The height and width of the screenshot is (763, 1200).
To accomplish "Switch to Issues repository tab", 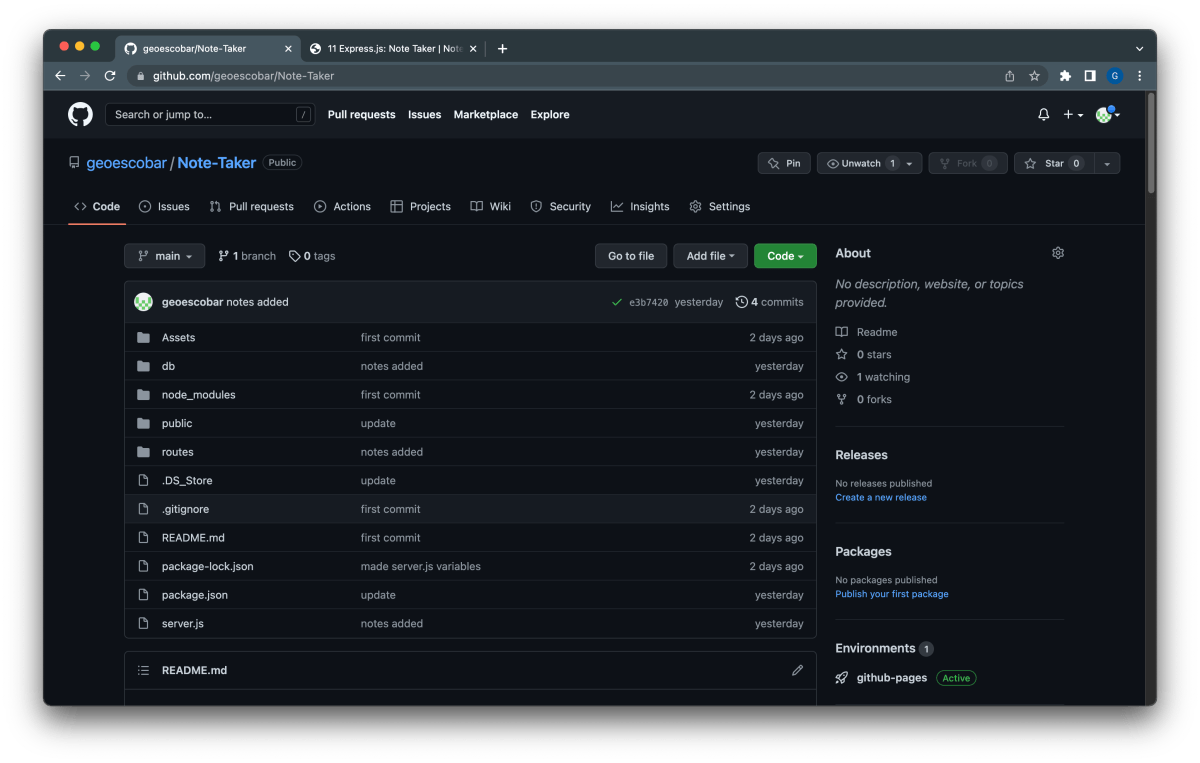I will pyautogui.click(x=164, y=206).
